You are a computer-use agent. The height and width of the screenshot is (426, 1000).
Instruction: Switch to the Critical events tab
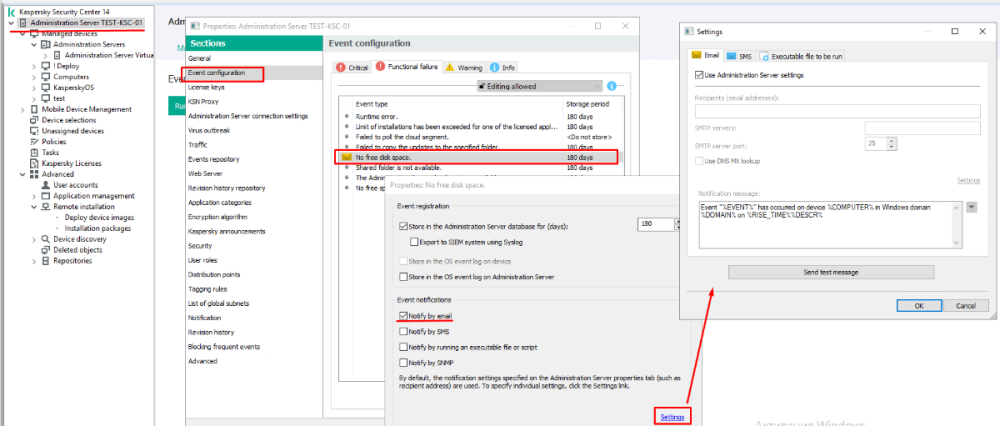(352, 67)
